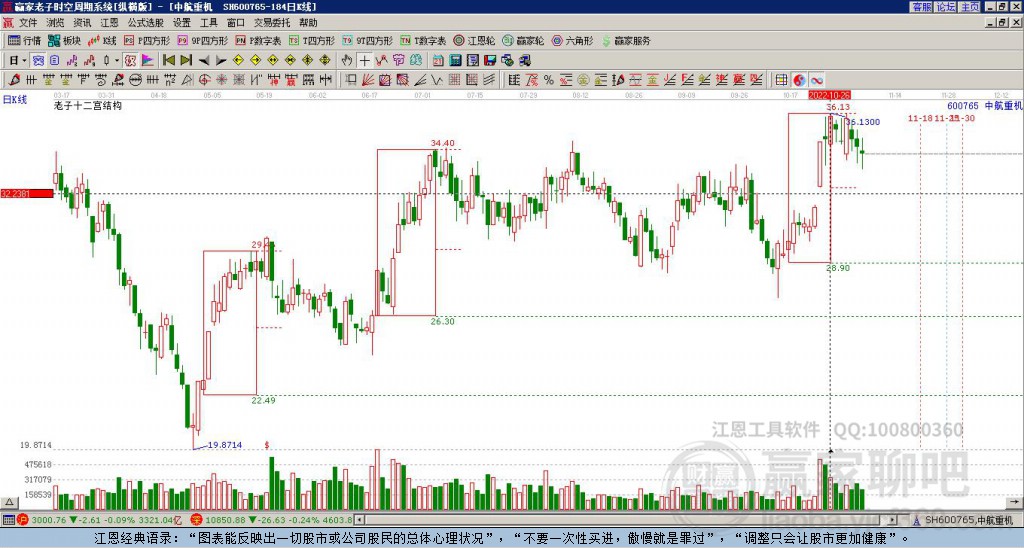
Task: Click the 行情 toolbar button
Action: tap(25, 40)
